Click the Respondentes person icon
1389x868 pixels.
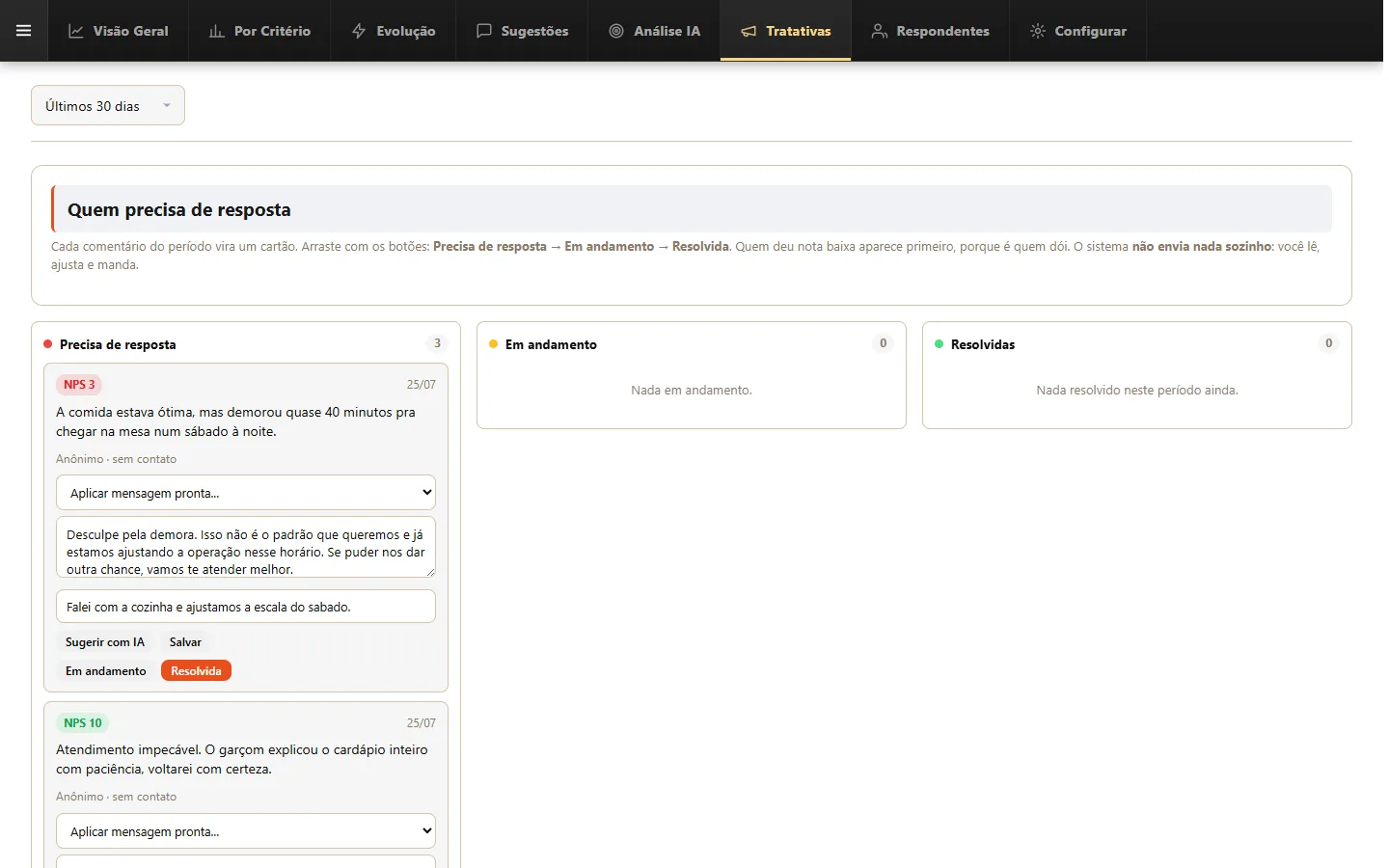tap(879, 31)
